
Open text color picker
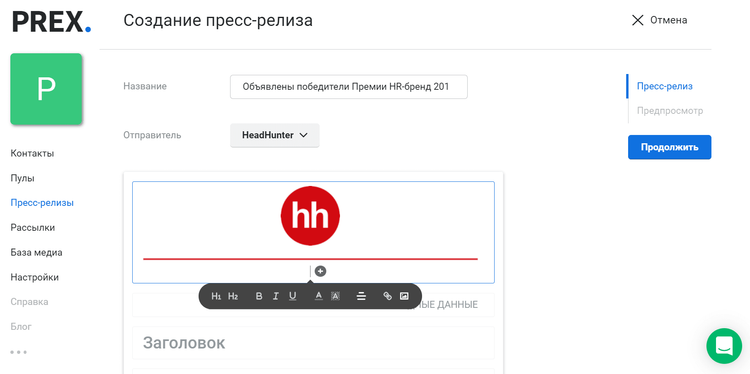point(319,297)
